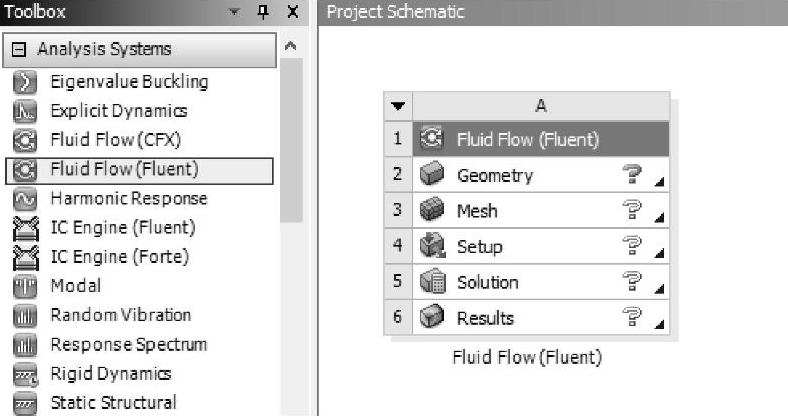Click the Fluid Flow (CFX) icon
The image size is (788, 416).
(25, 140)
